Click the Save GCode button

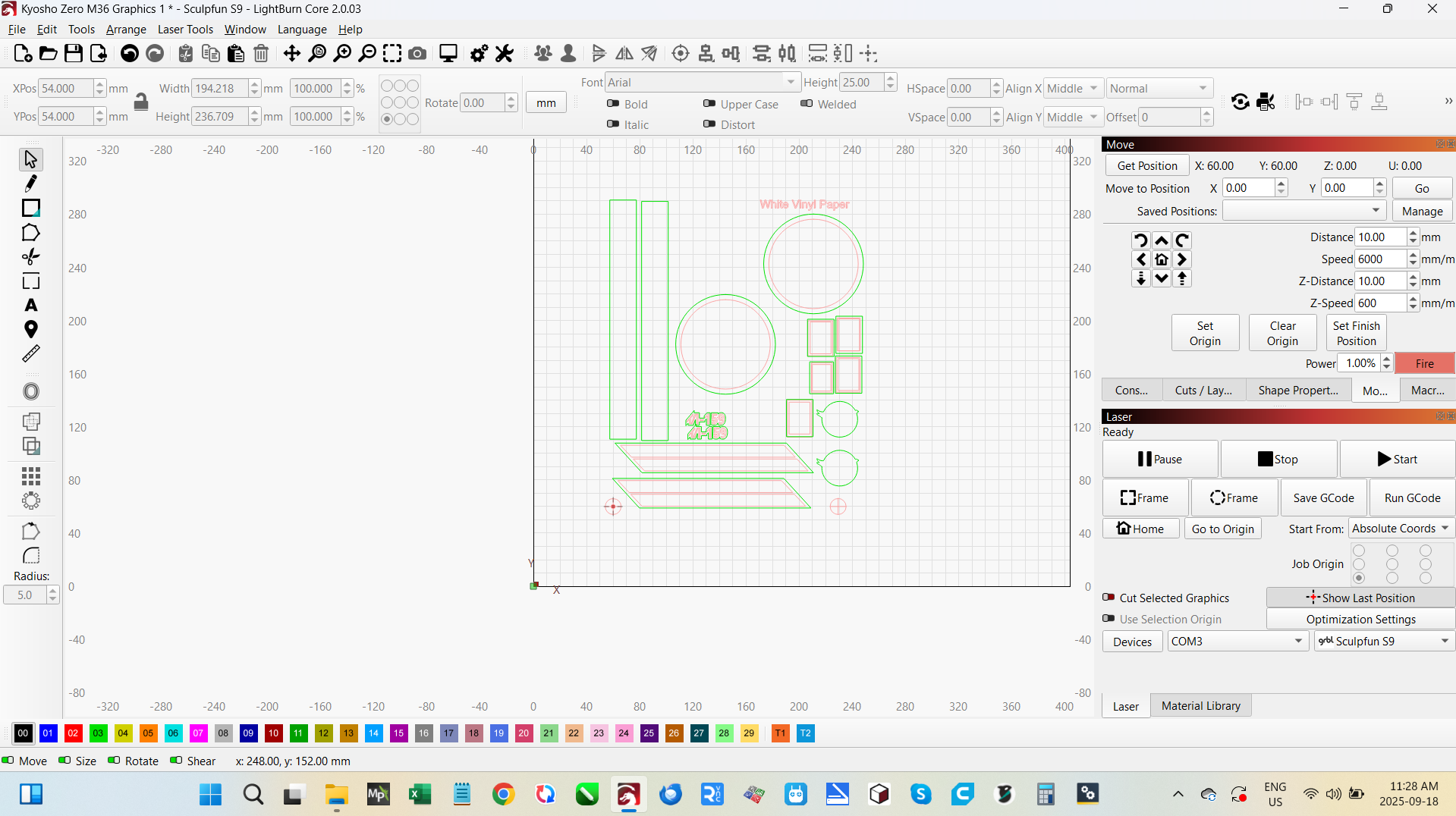pyautogui.click(x=1323, y=498)
